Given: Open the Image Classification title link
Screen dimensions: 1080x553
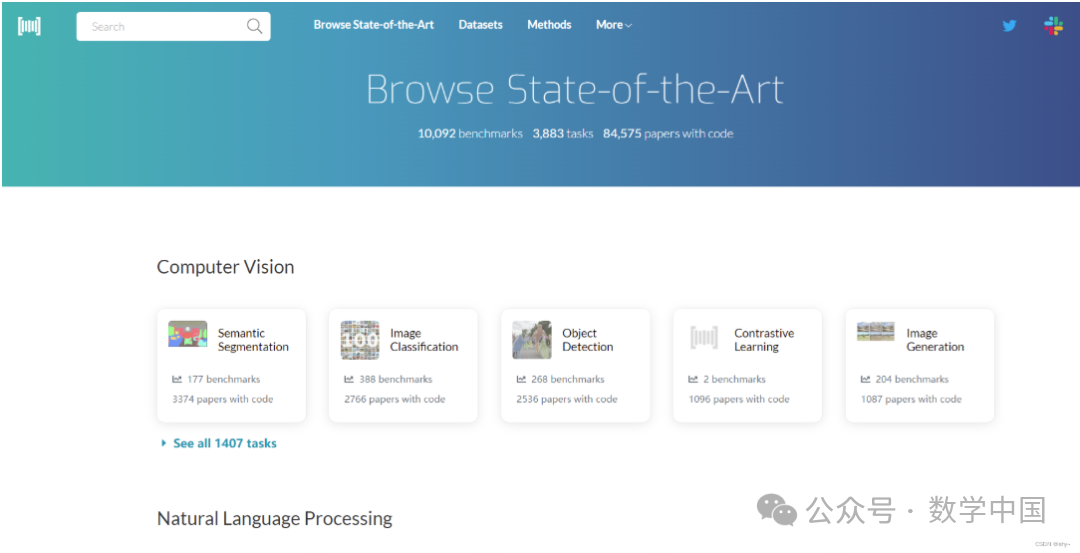Looking at the screenshot, I should coord(424,340).
